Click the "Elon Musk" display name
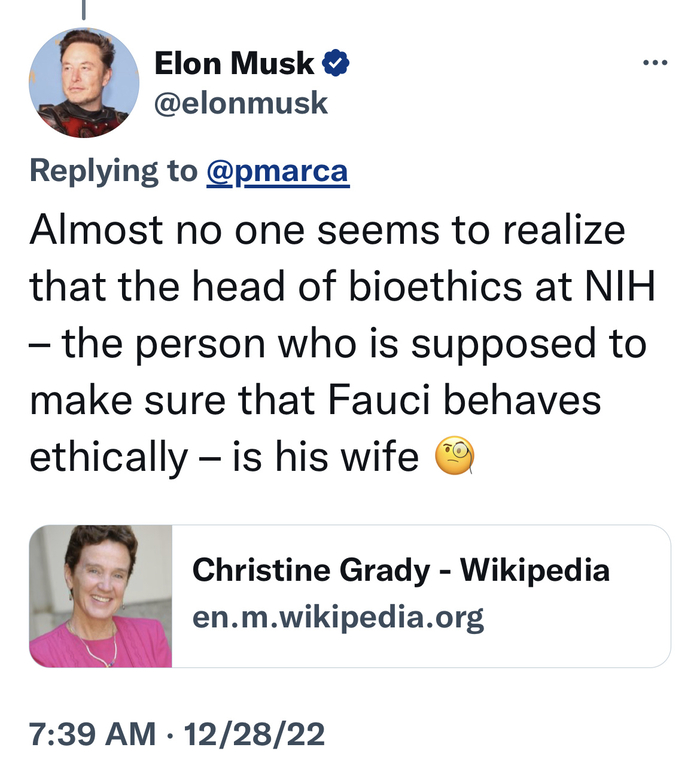Screen dimensions: 700x778 pyautogui.click(x=234, y=66)
